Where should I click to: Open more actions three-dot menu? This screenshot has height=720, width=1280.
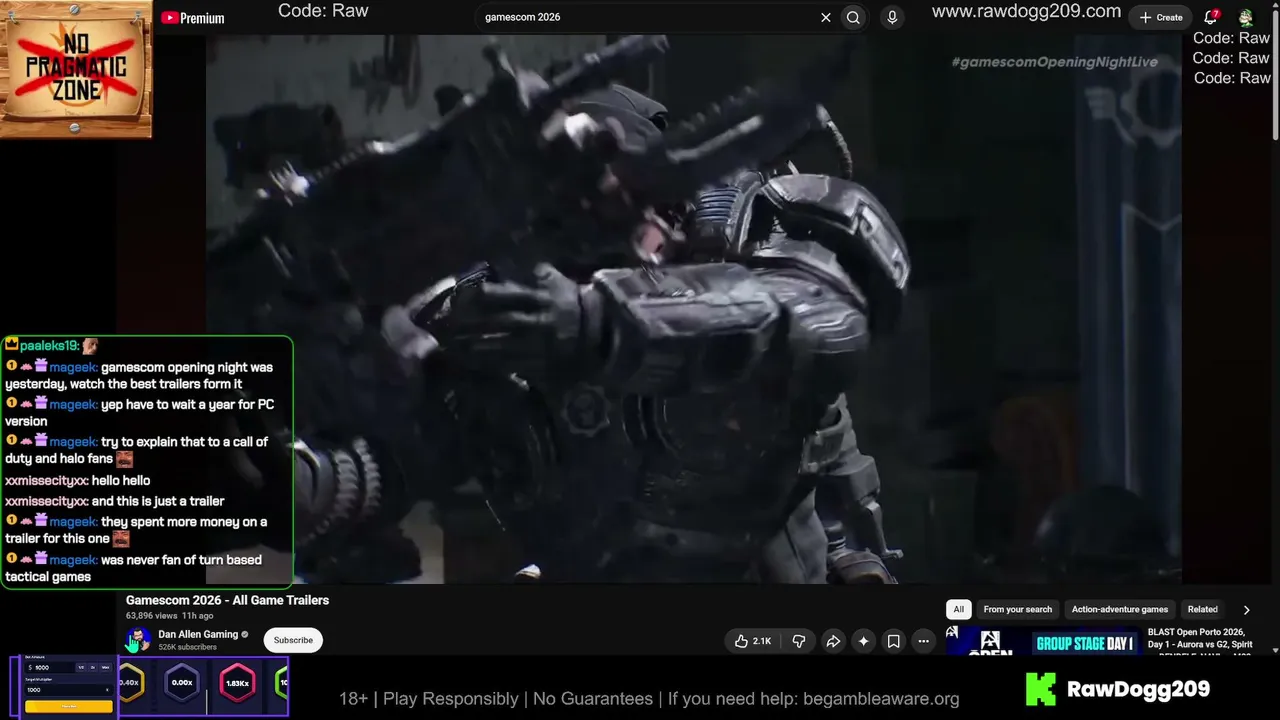point(924,641)
